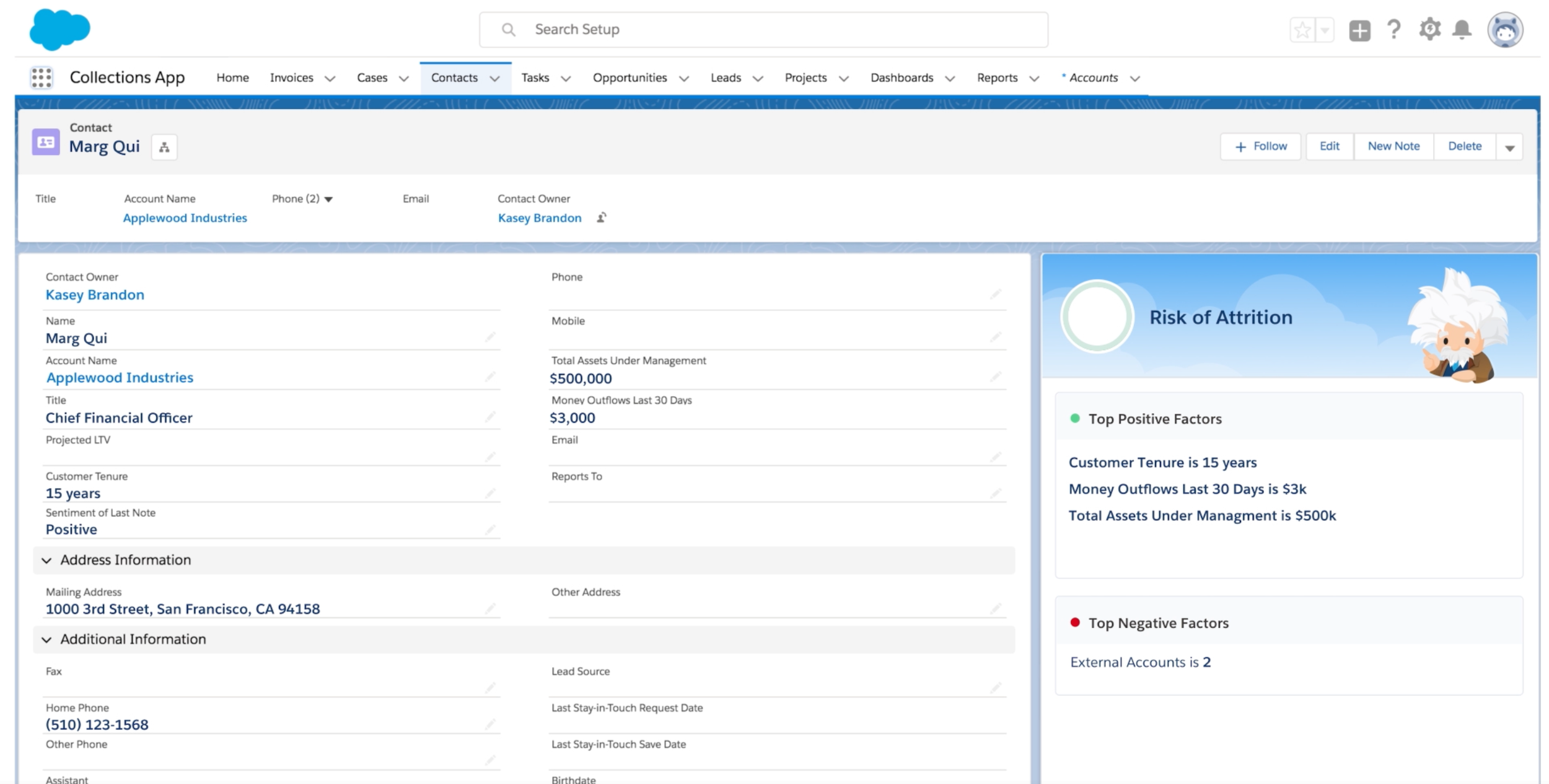Open the Cases tab dropdown chevron
The width and height of the screenshot is (1549, 784).
coord(404,79)
